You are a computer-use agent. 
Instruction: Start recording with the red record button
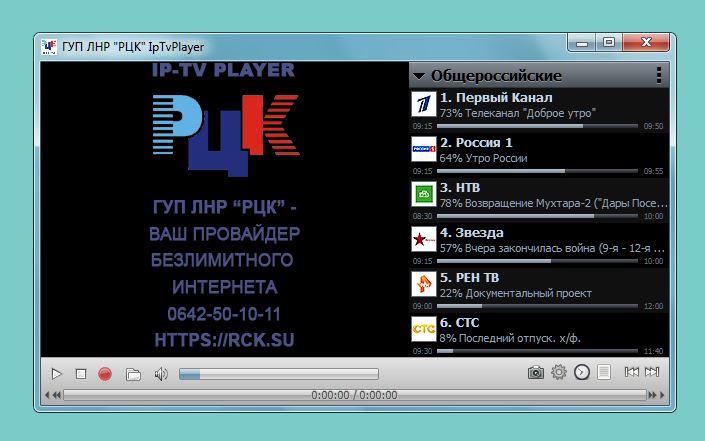pyautogui.click(x=105, y=374)
